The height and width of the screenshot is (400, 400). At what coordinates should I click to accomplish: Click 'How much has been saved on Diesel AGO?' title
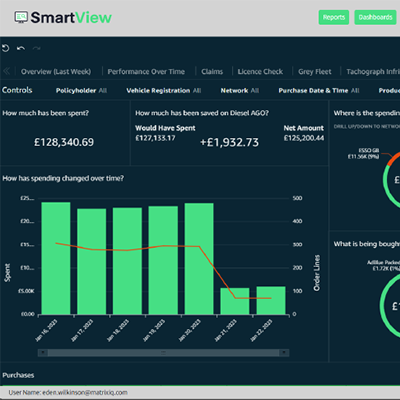click(202, 113)
